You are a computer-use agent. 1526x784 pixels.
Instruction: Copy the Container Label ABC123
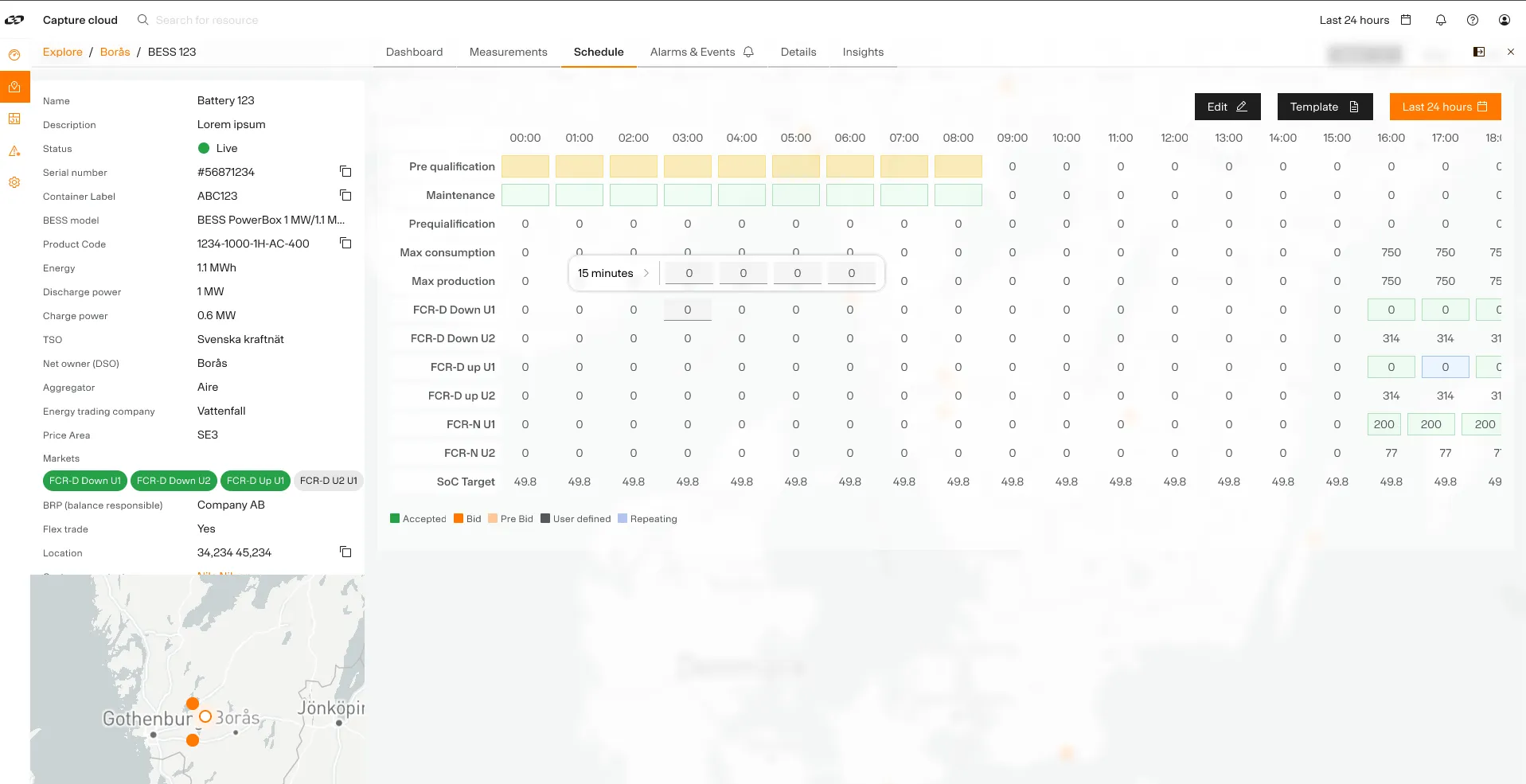(345, 196)
